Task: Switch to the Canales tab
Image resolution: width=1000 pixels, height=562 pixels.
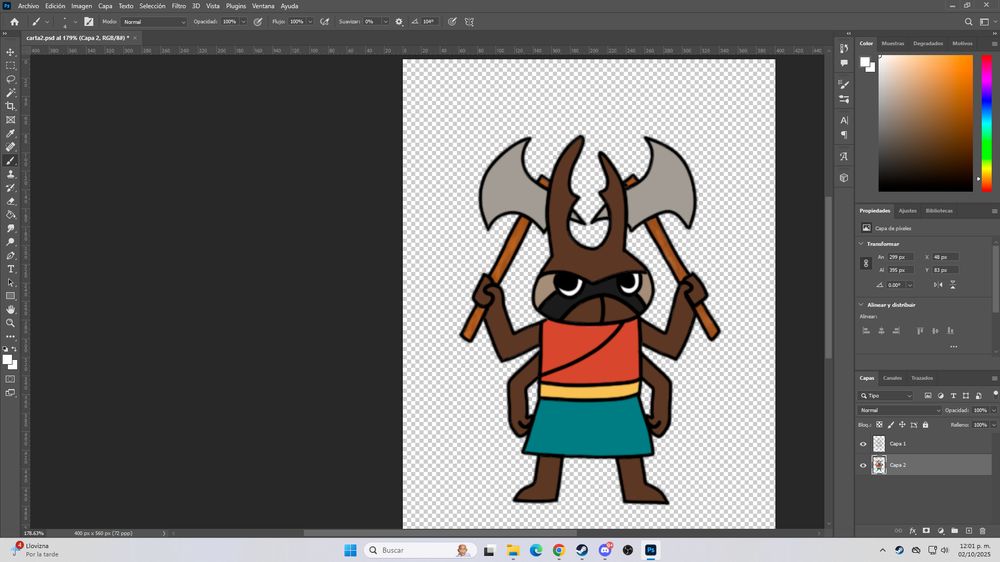Action: [891, 378]
